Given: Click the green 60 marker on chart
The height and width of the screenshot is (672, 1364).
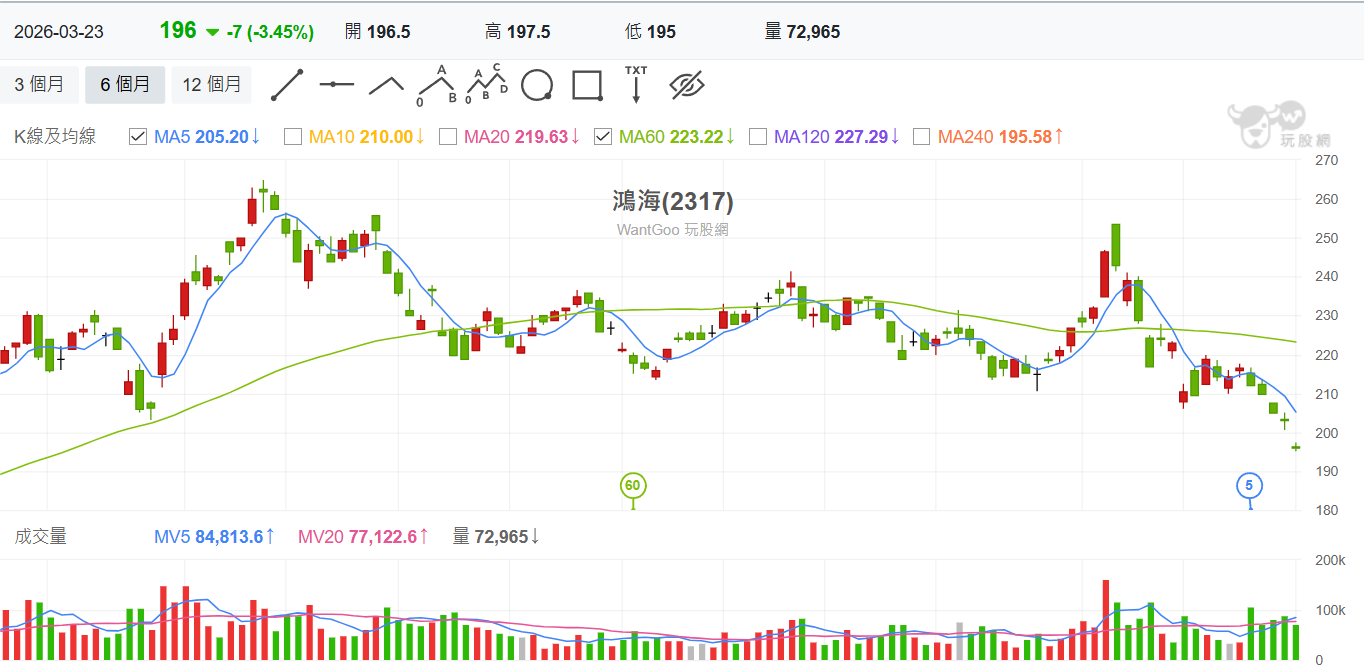Looking at the screenshot, I should tap(632, 486).
